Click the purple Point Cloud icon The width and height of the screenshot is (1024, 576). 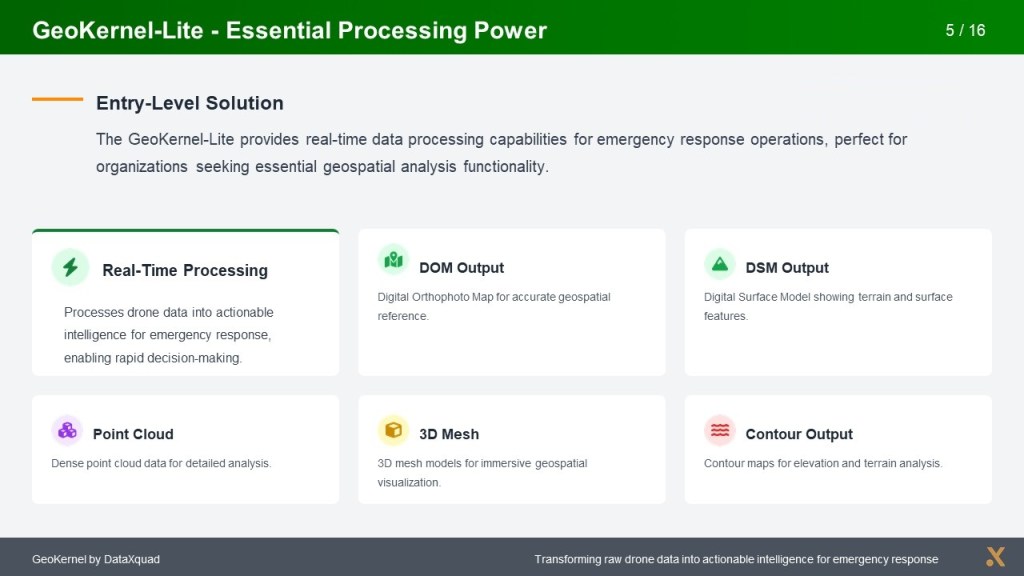(67, 431)
